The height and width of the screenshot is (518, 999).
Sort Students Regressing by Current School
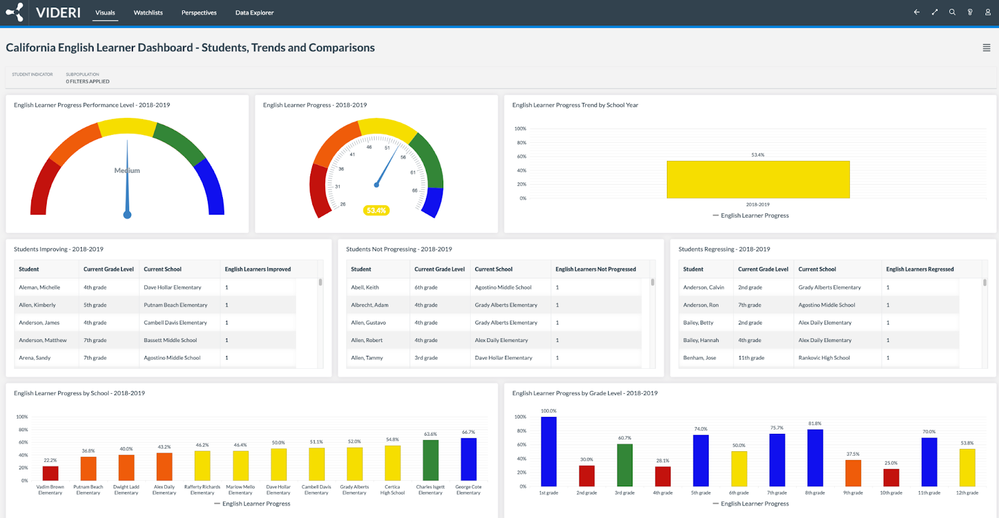coord(817,269)
